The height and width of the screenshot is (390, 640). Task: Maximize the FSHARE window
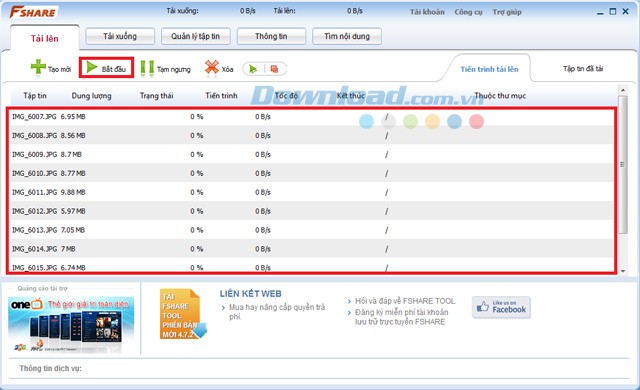(613, 12)
